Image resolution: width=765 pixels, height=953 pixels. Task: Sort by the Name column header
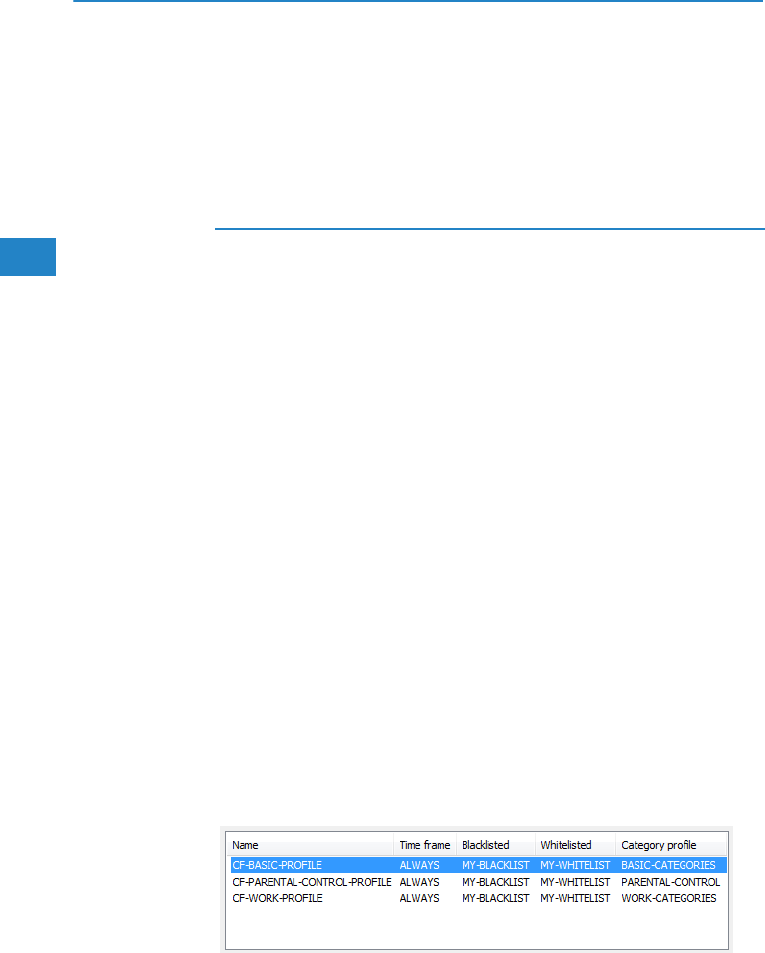coord(310,845)
